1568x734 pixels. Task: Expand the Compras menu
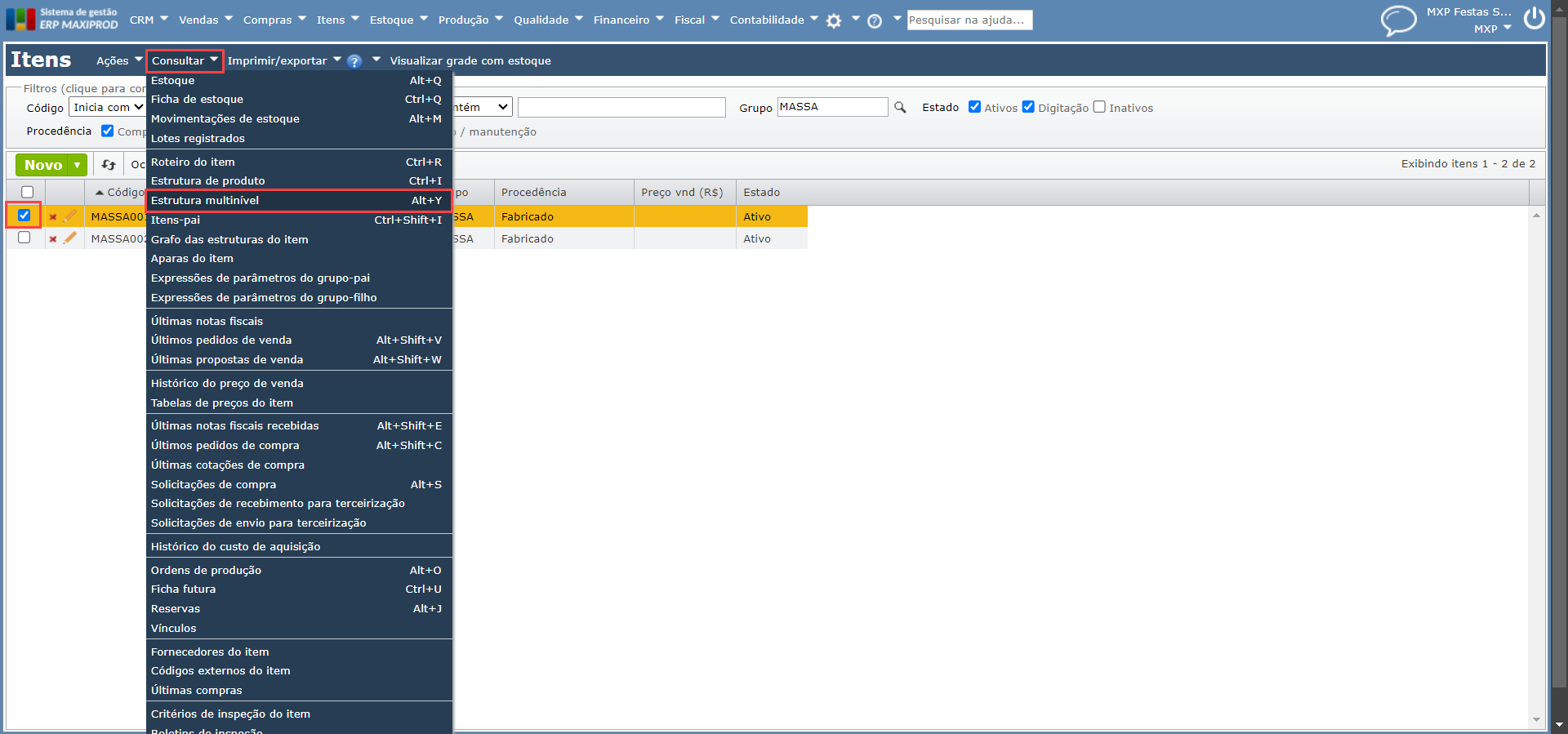[274, 20]
